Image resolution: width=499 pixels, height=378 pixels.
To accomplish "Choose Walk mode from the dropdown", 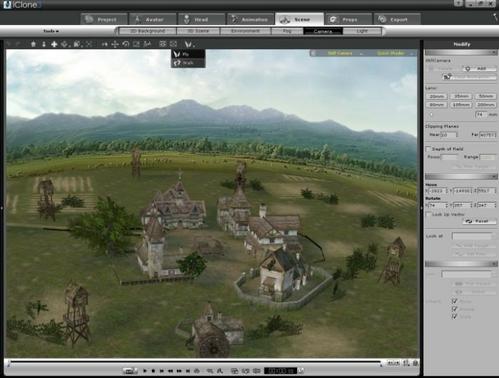I will [x=188, y=63].
